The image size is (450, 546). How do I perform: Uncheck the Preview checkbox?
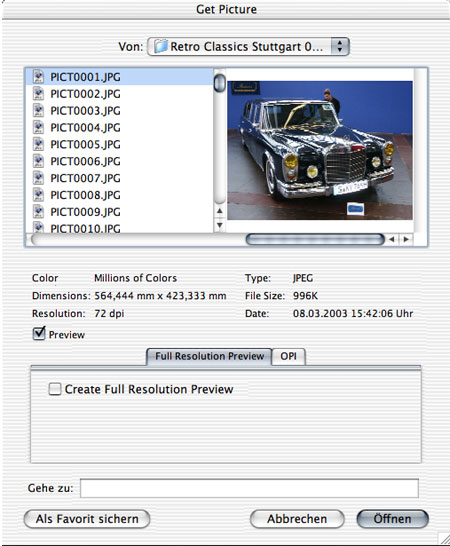[x=39, y=334]
